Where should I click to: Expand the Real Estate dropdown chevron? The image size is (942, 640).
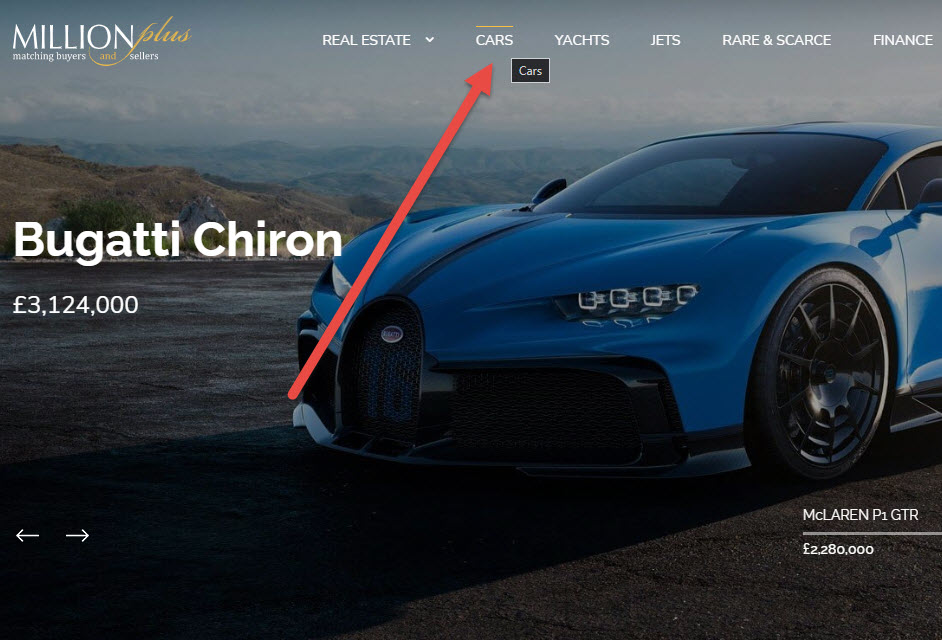(x=430, y=40)
